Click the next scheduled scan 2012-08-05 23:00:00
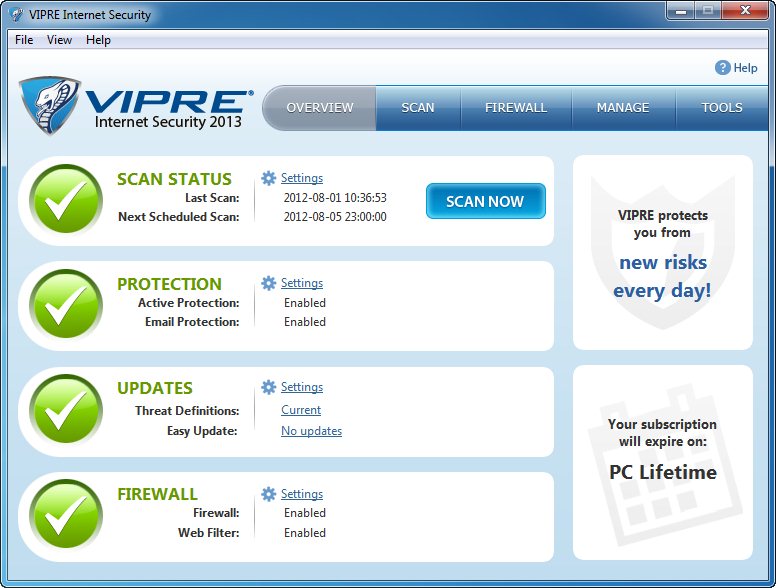Screen dimensions: 776x588 tap(335, 216)
